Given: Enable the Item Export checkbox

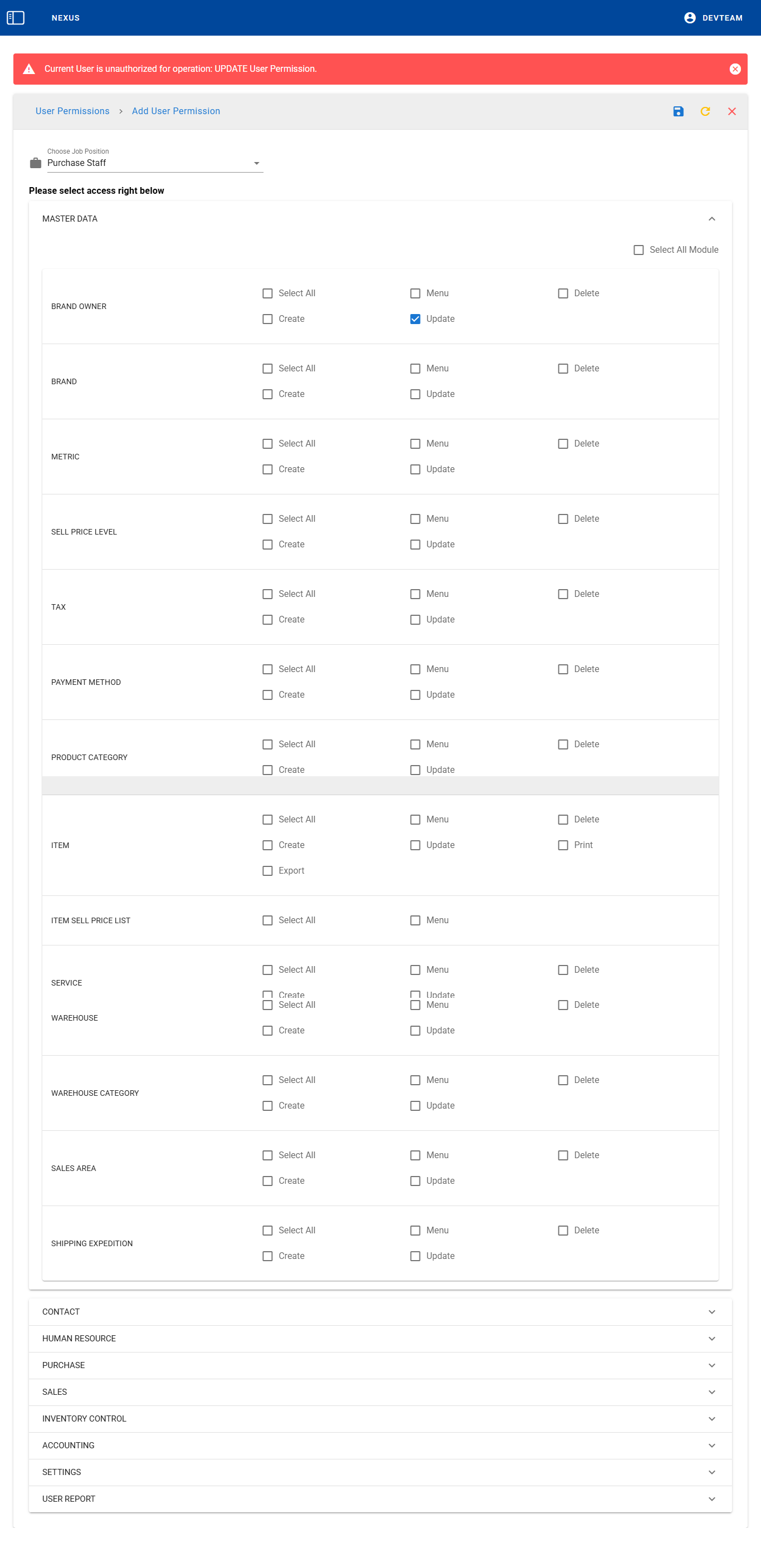Looking at the screenshot, I should pos(267,870).
